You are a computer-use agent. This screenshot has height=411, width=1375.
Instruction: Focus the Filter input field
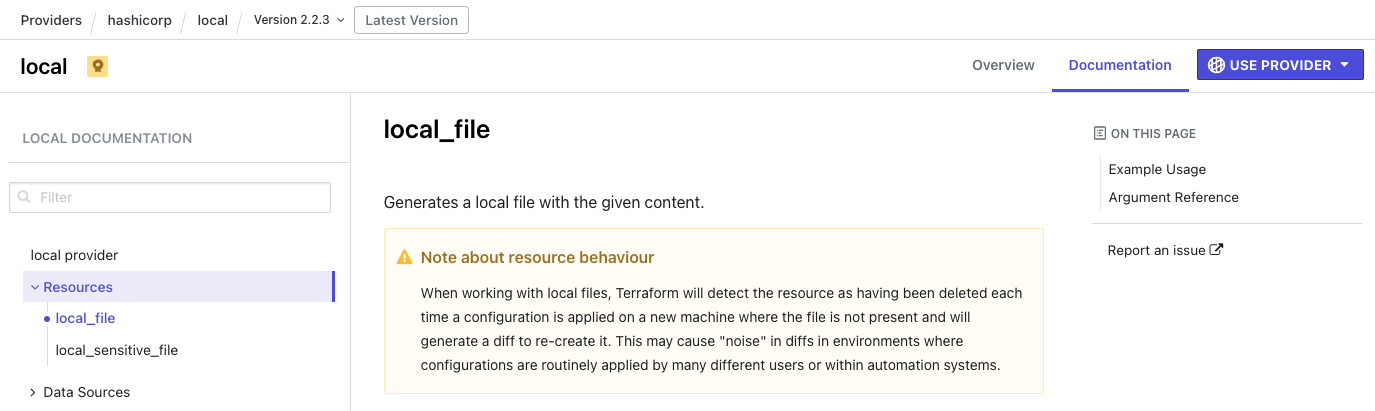click(x=170, y=197)
